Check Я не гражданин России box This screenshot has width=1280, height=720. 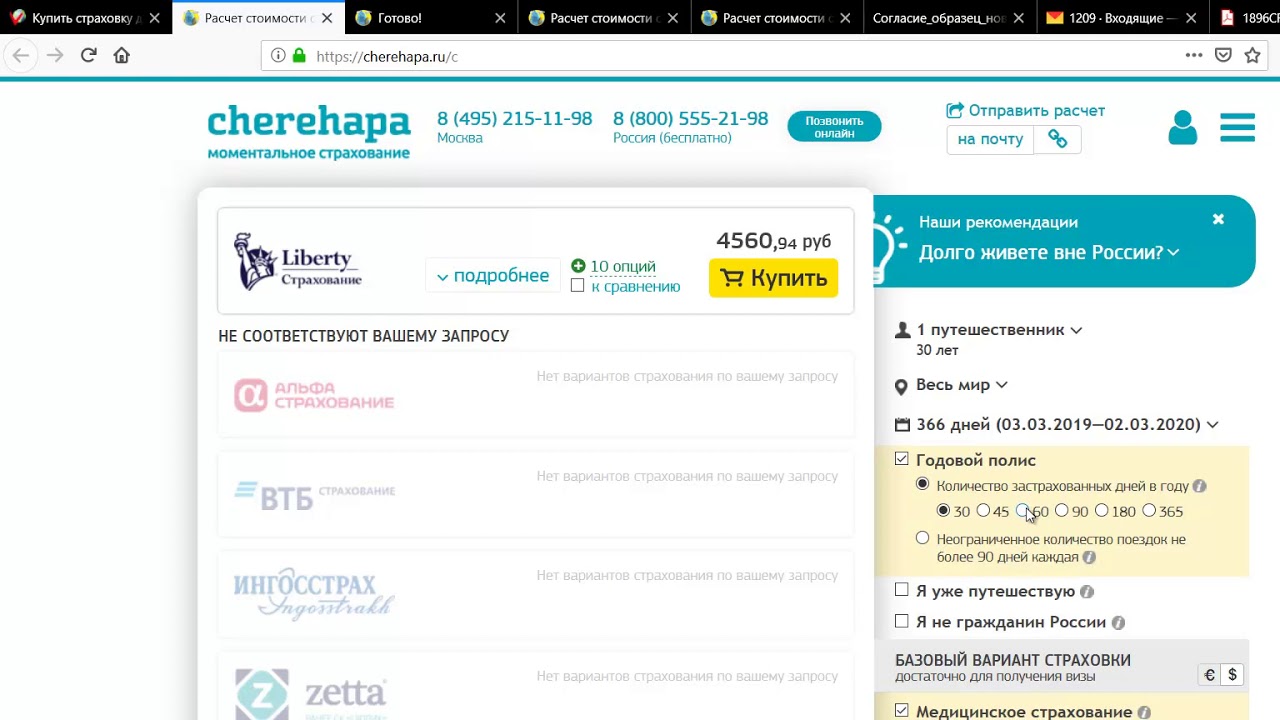tap(902, 621)
